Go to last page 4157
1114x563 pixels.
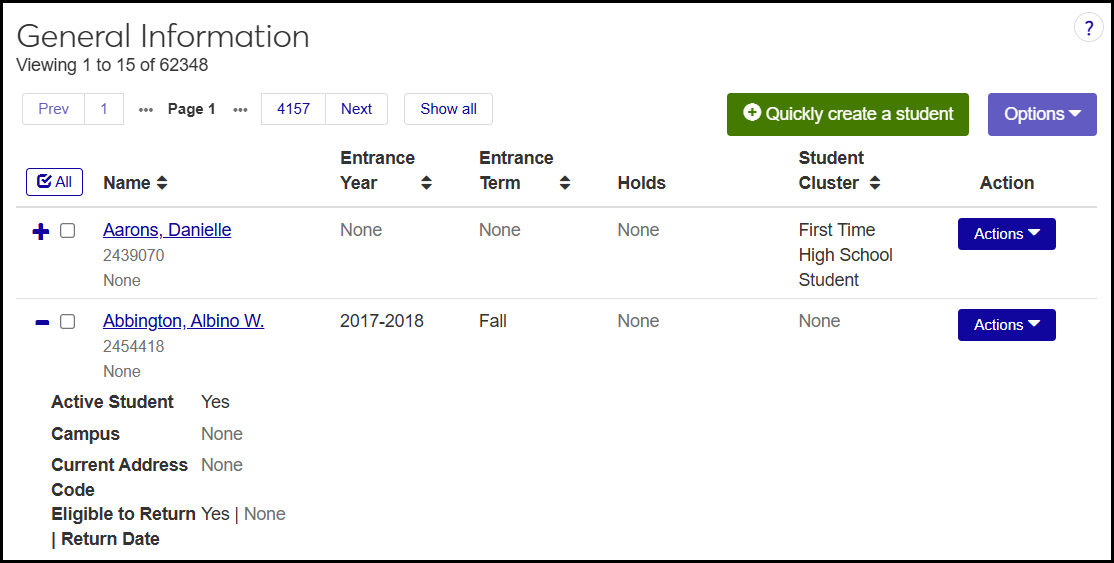(293, 109)
